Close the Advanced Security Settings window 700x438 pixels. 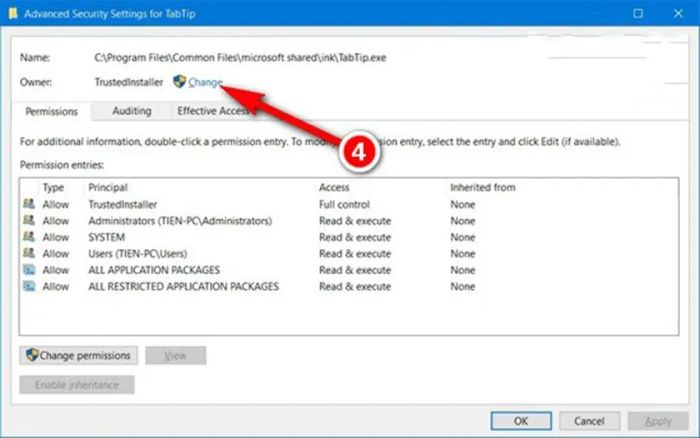(x=678, y=13)
